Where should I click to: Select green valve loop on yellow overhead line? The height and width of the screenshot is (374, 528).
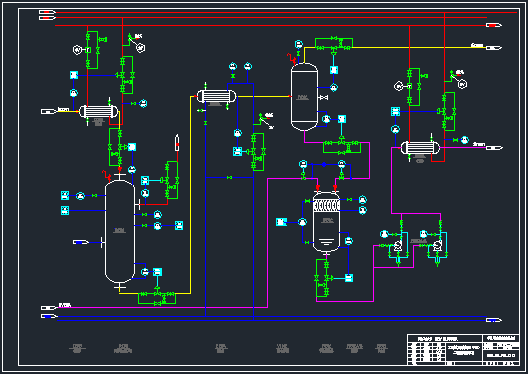(x=334, y=44)
